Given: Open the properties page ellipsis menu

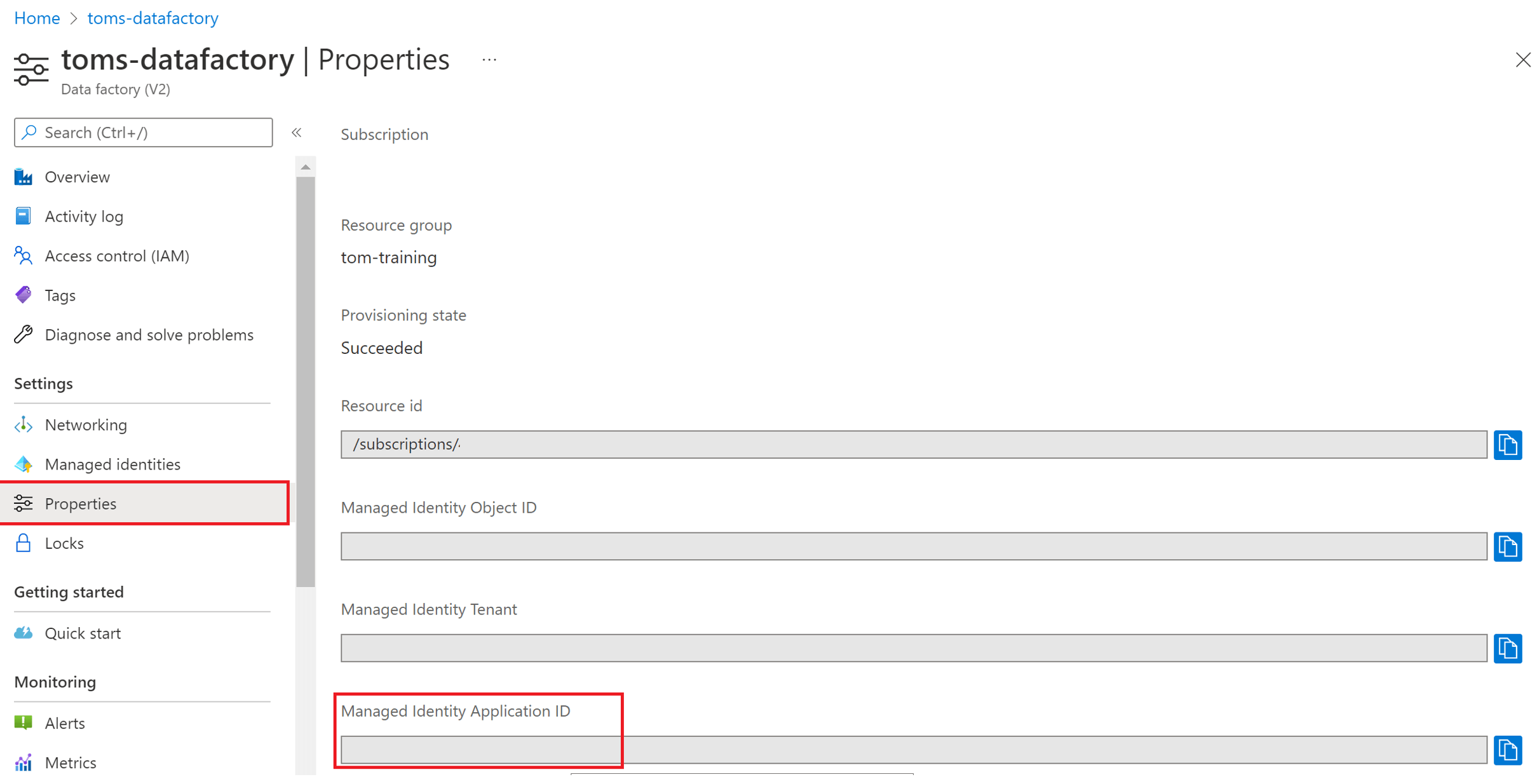Looking at the screenshot, I should pyautogui.click(x=489, y=58).
